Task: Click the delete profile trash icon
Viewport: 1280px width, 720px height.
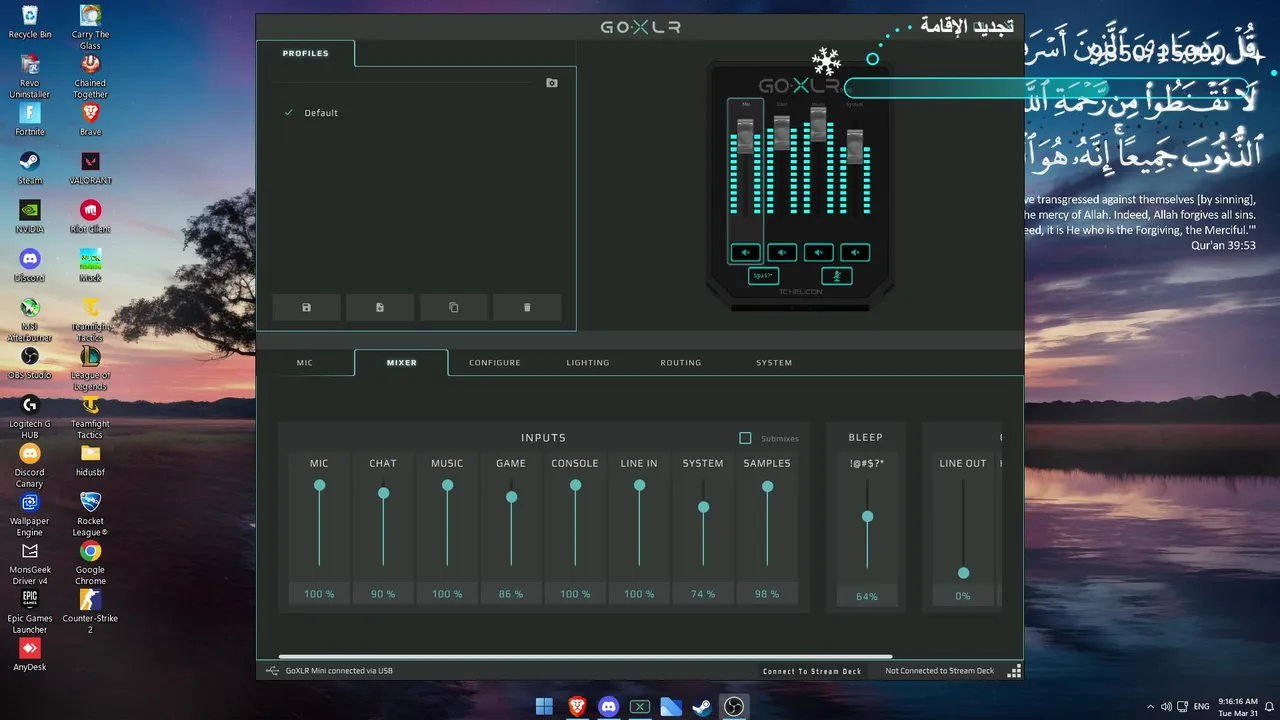Action: (527, 307)
